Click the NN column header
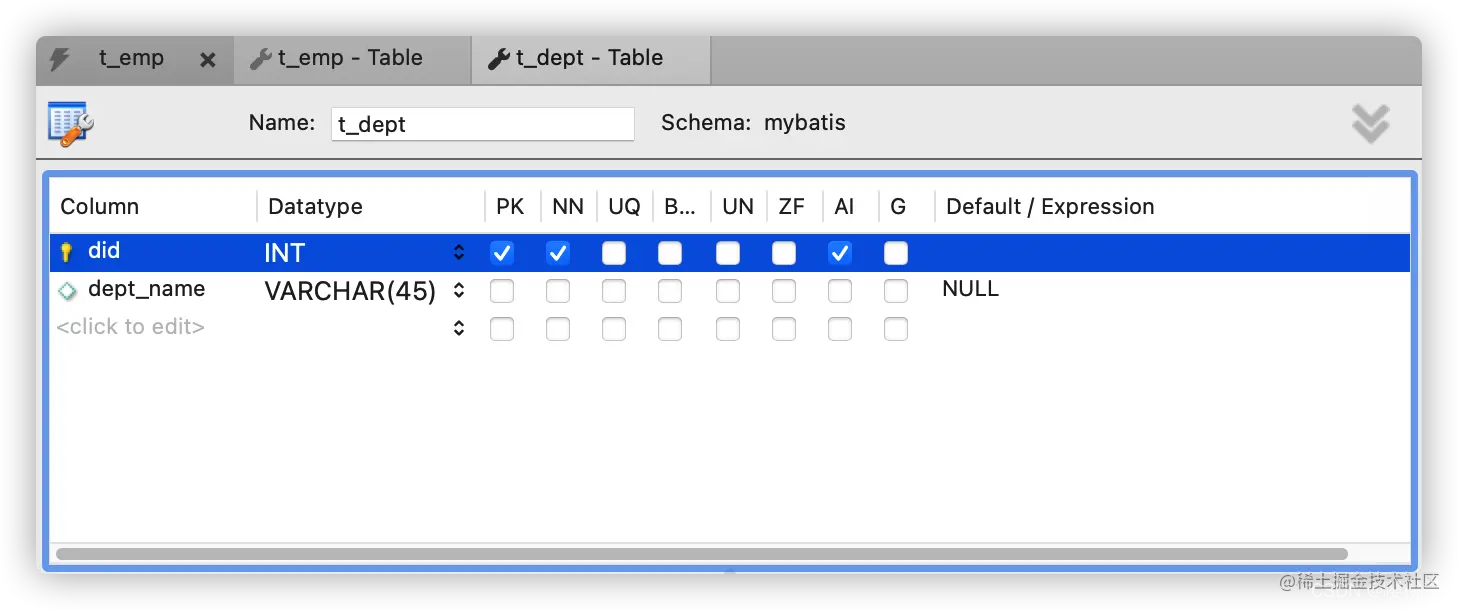Image resolution: width=1458 pixels, height=610 pixels. (567, 207)
